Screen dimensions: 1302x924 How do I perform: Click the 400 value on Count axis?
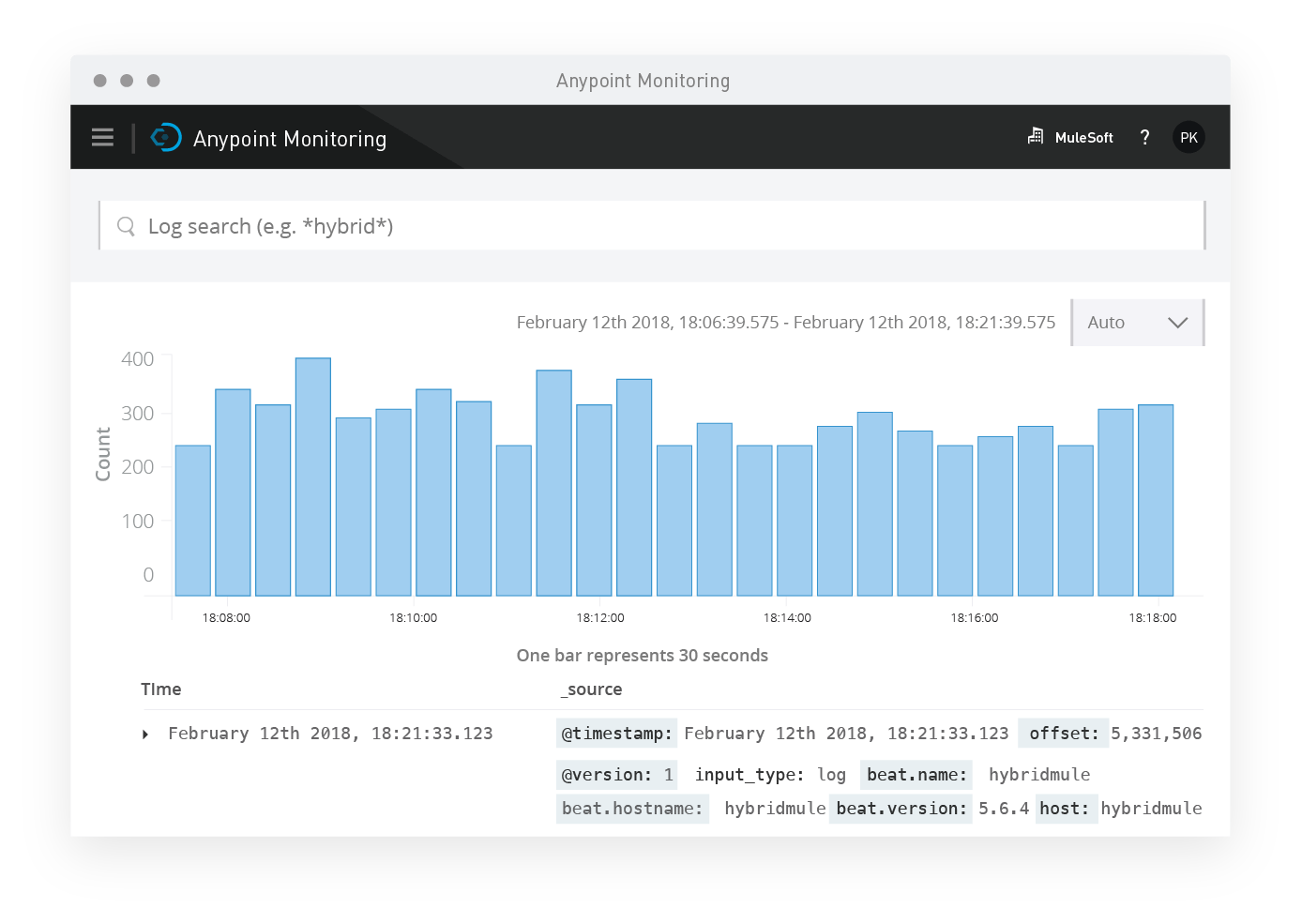point(138,359)
